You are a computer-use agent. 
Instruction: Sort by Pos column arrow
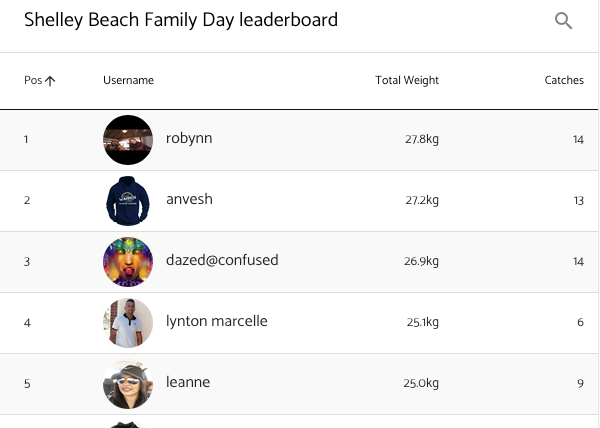(x=50, y=81)
